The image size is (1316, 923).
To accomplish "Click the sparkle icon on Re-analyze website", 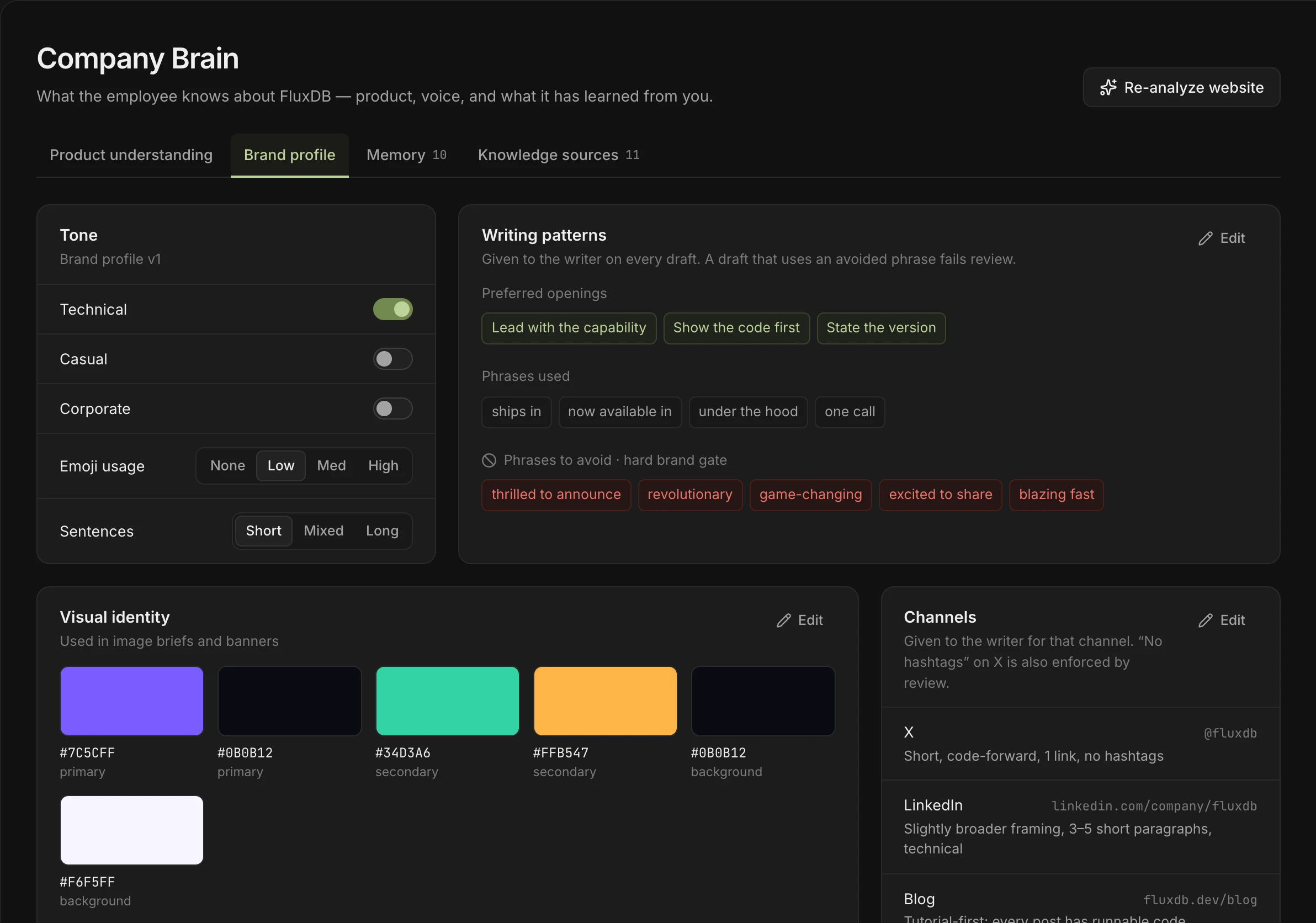I will tap(1108, 87).
